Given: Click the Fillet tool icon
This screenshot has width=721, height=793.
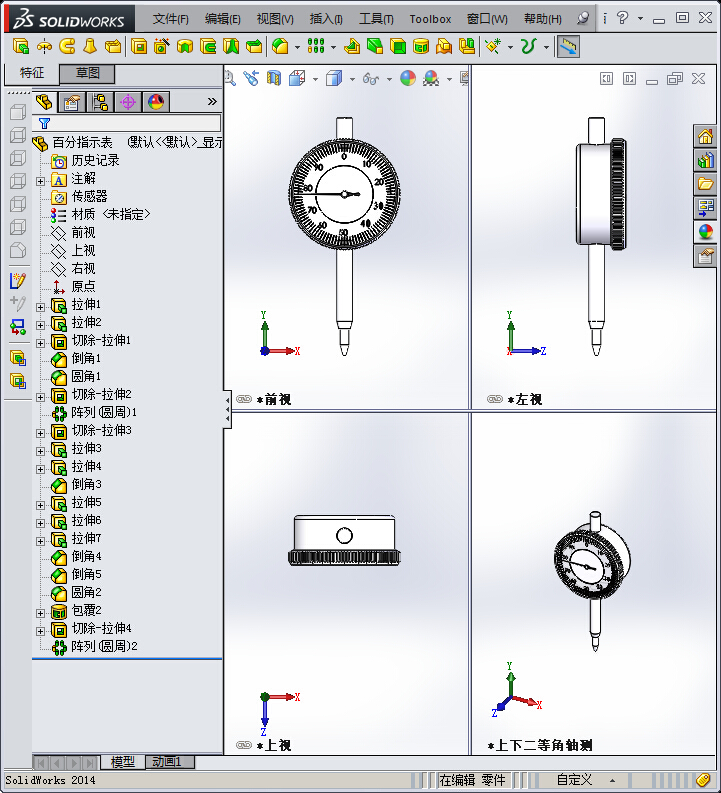Looking at the screenshot, I should point(280,47).
